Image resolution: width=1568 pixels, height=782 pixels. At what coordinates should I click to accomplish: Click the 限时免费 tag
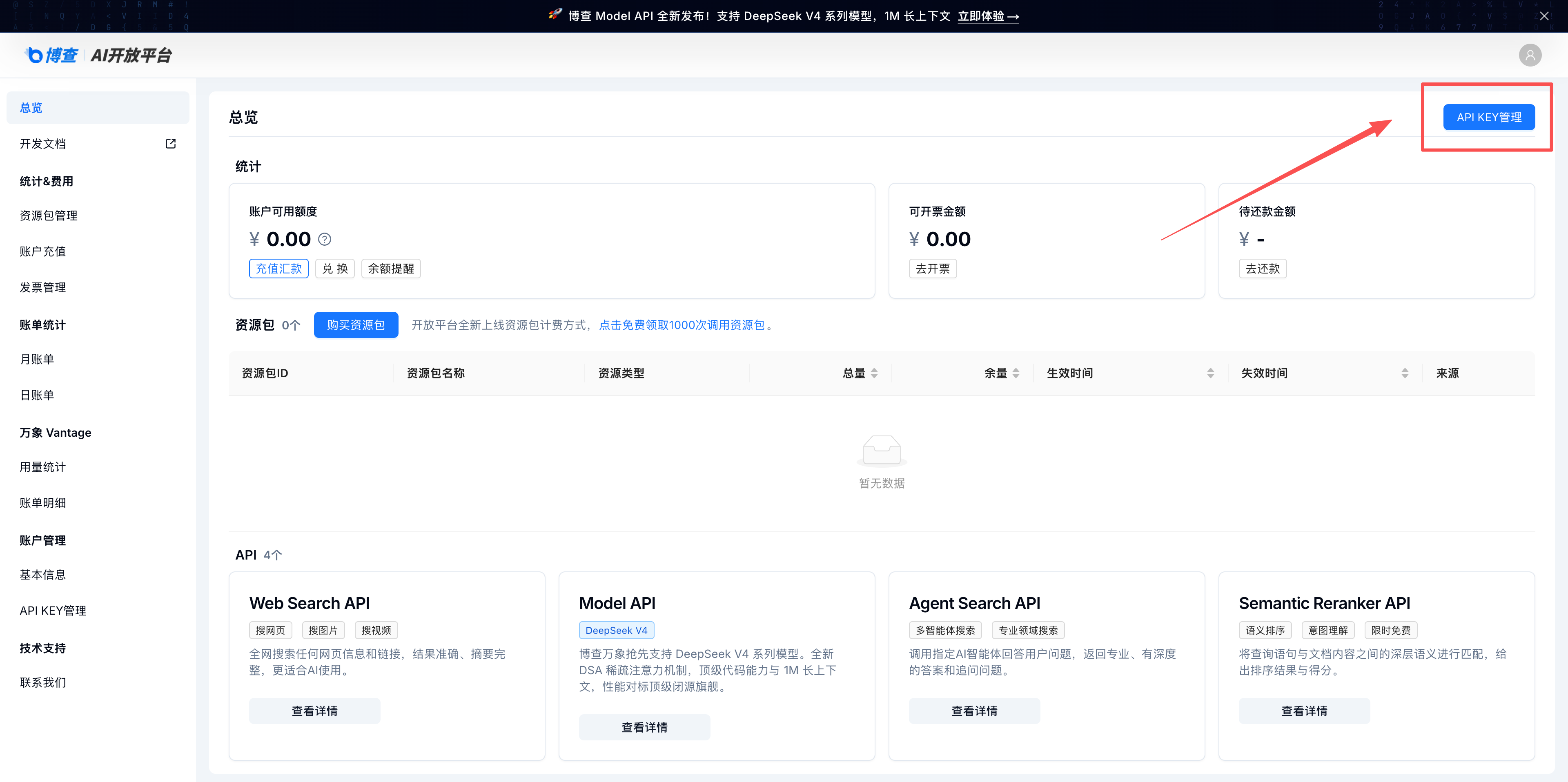(x=1391, y=631)
